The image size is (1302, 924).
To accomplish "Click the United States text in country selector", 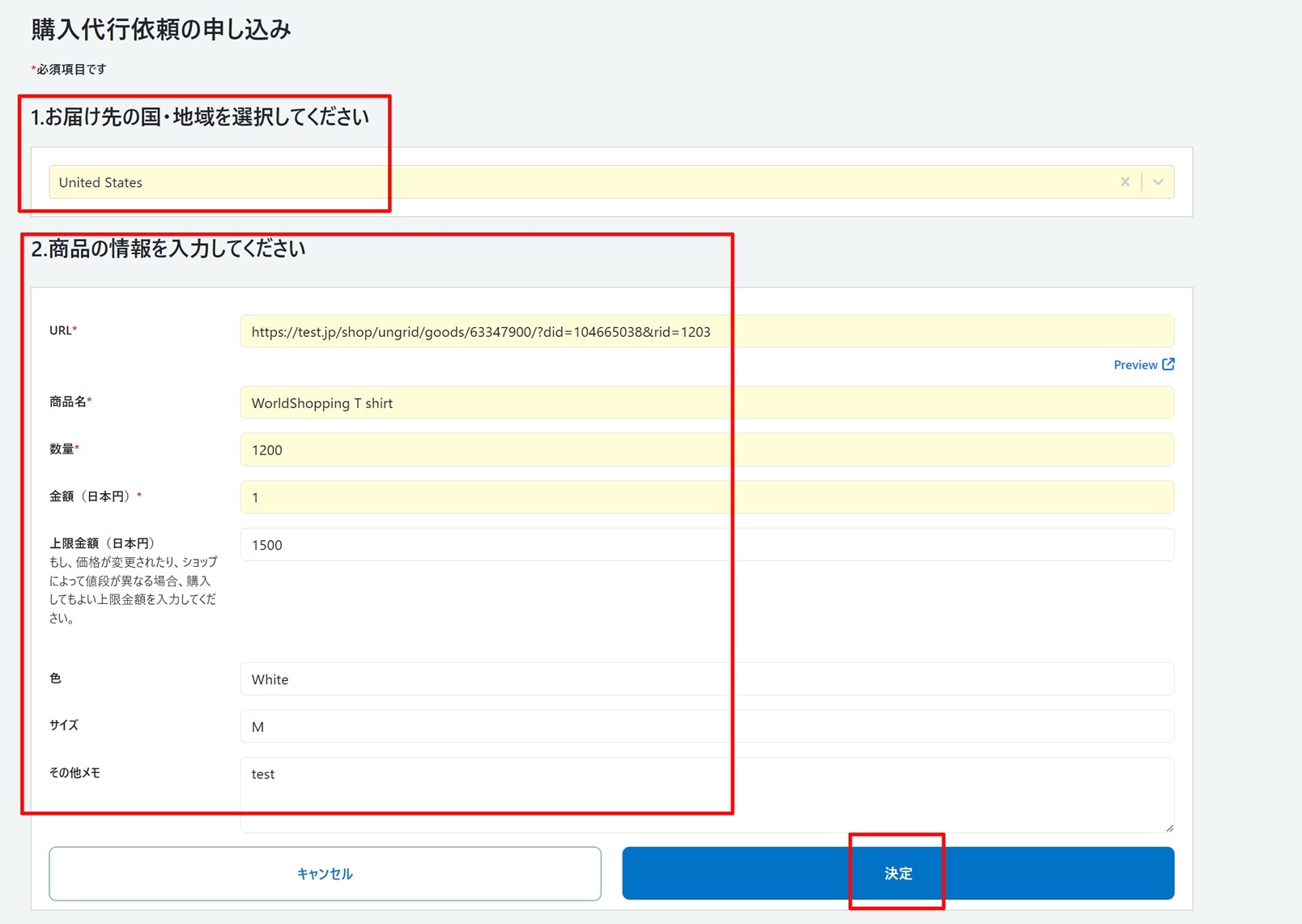I will point(99,181).
